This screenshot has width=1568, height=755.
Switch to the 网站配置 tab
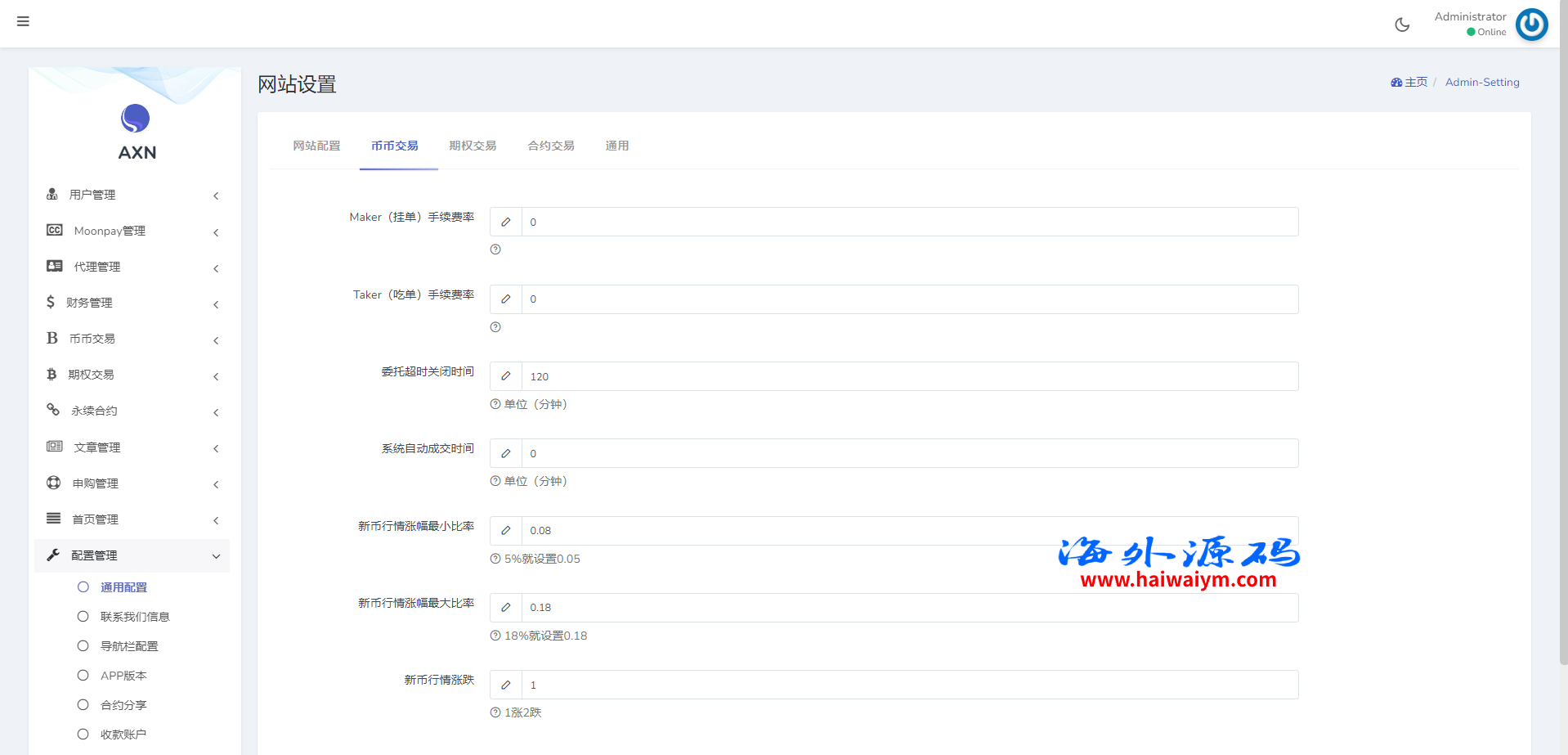[x=316, y=146]
